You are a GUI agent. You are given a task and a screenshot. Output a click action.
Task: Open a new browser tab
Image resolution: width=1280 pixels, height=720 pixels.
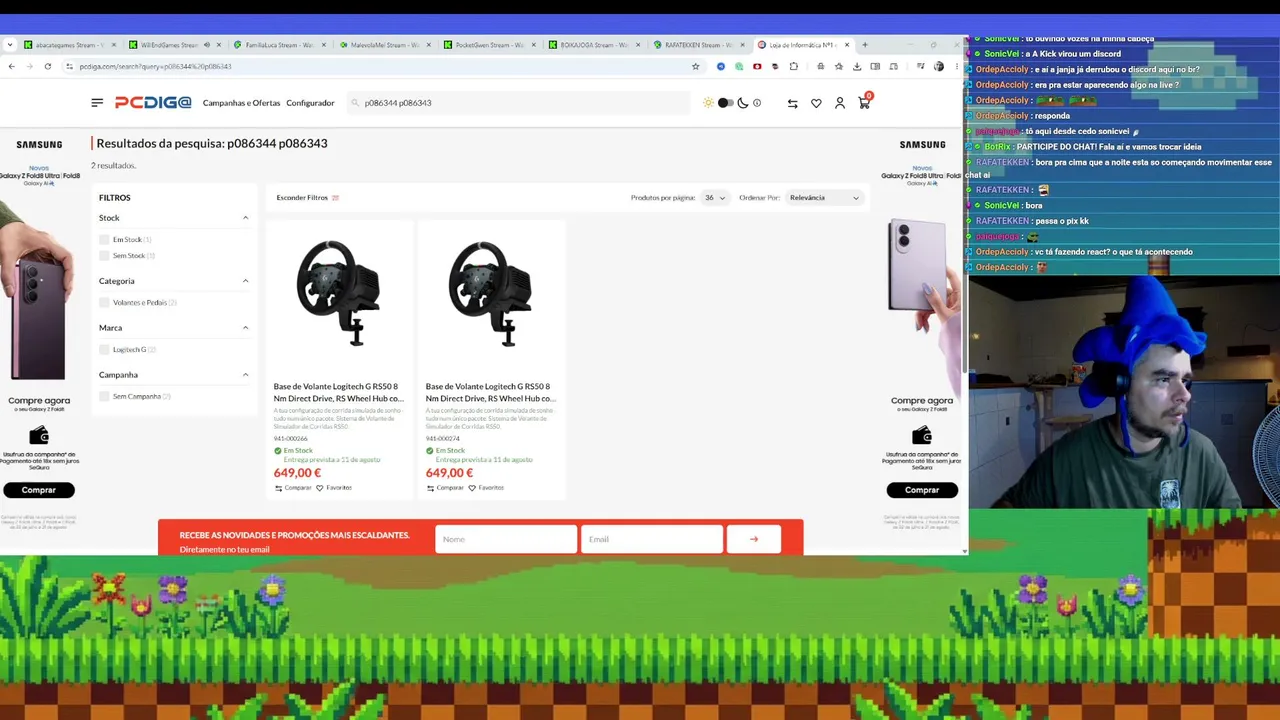(x=865, y=45)
